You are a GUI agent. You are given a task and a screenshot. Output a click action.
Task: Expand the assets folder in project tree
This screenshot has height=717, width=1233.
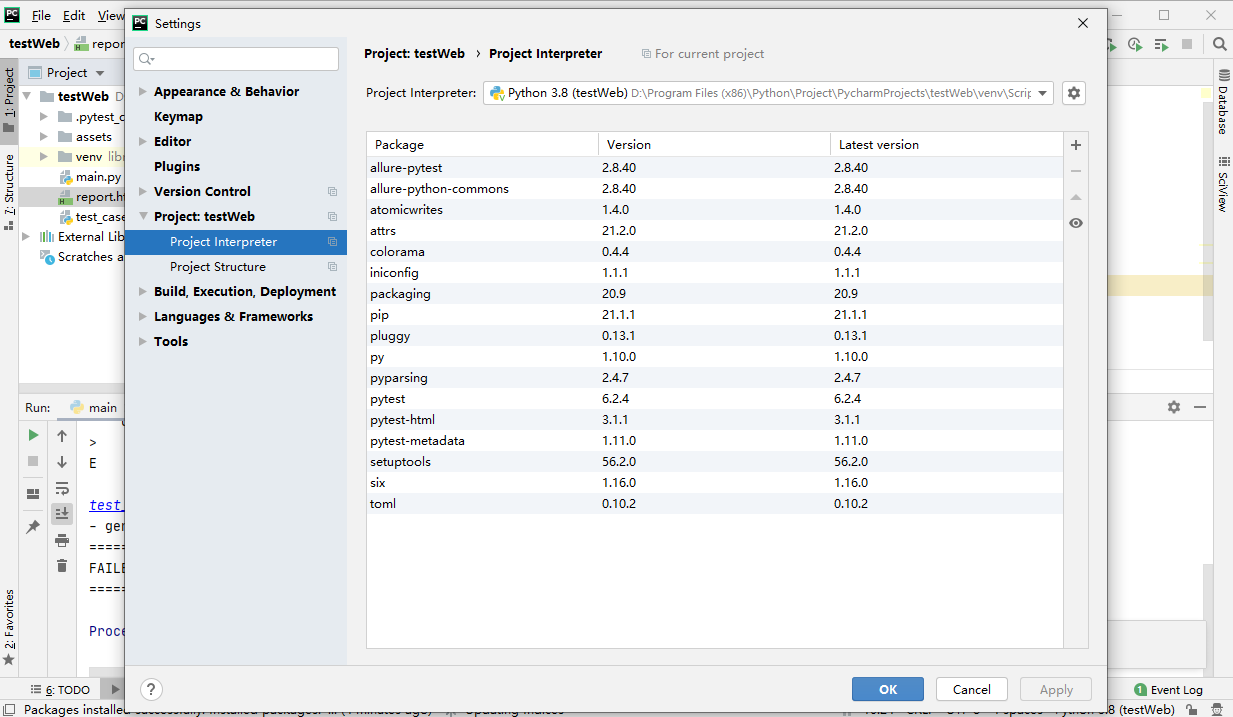pos(44,137)
